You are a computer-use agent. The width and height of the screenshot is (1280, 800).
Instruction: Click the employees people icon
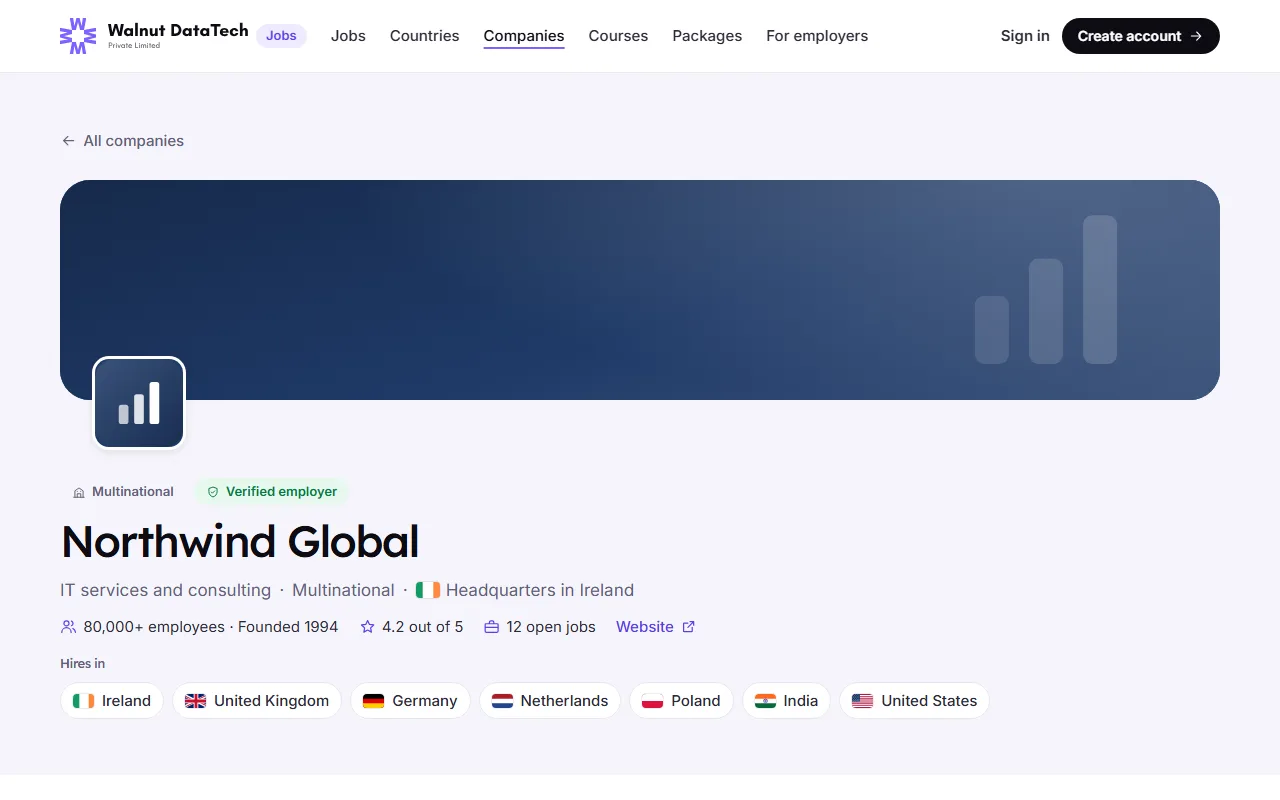[x=68, y=627]
